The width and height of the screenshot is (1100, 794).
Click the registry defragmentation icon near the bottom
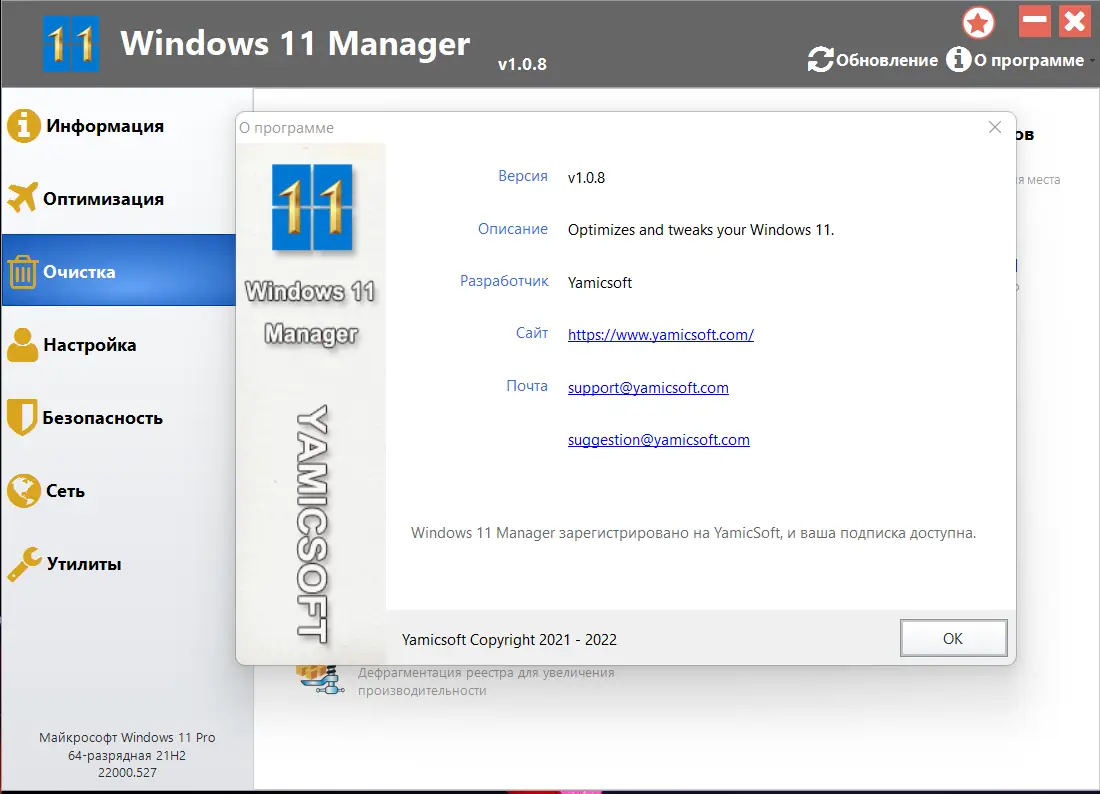(320, 678)
